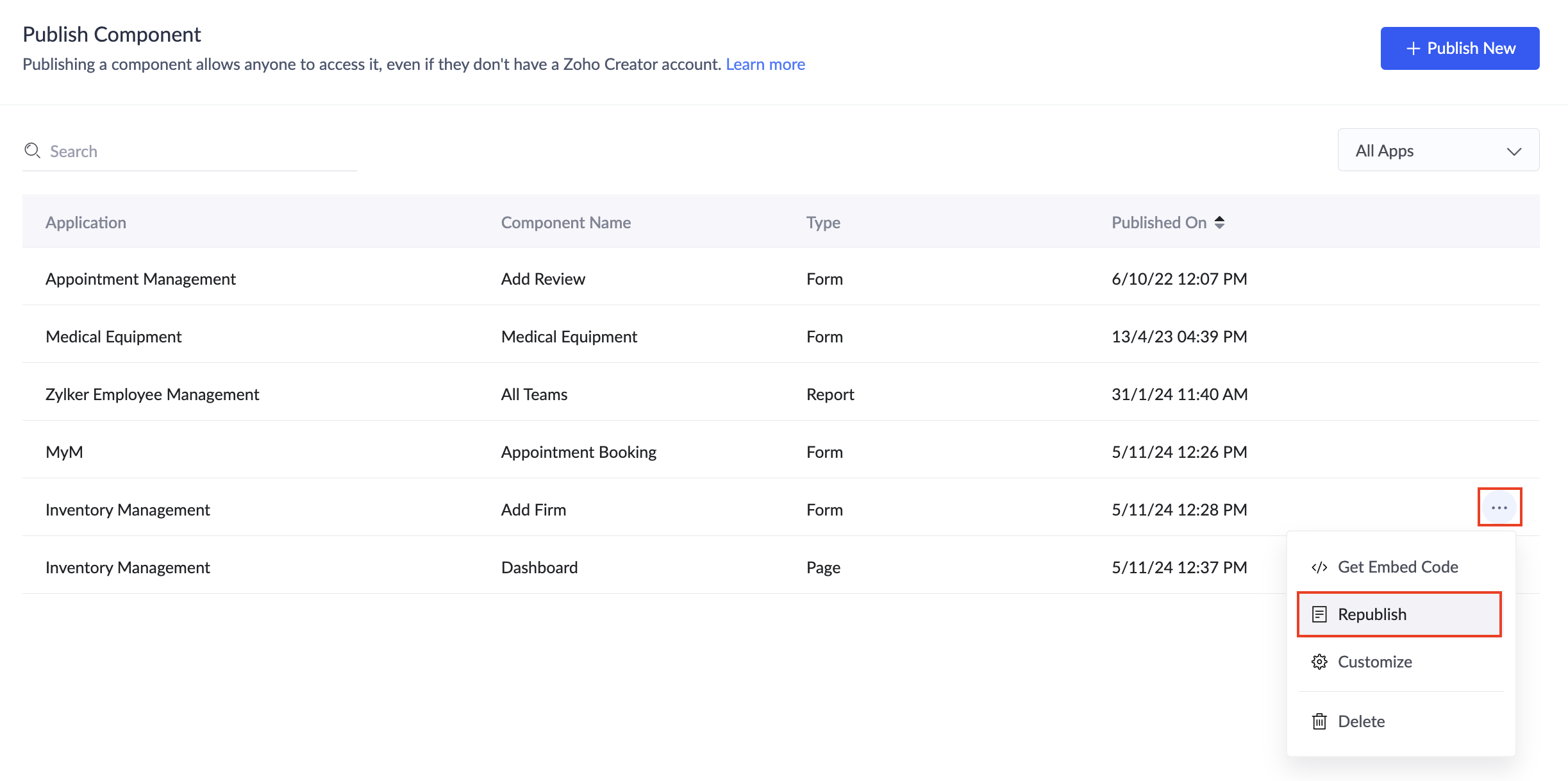The image size is (1568, 781).
Task: Click the plus icon in Publish New
Action: 1413,49
